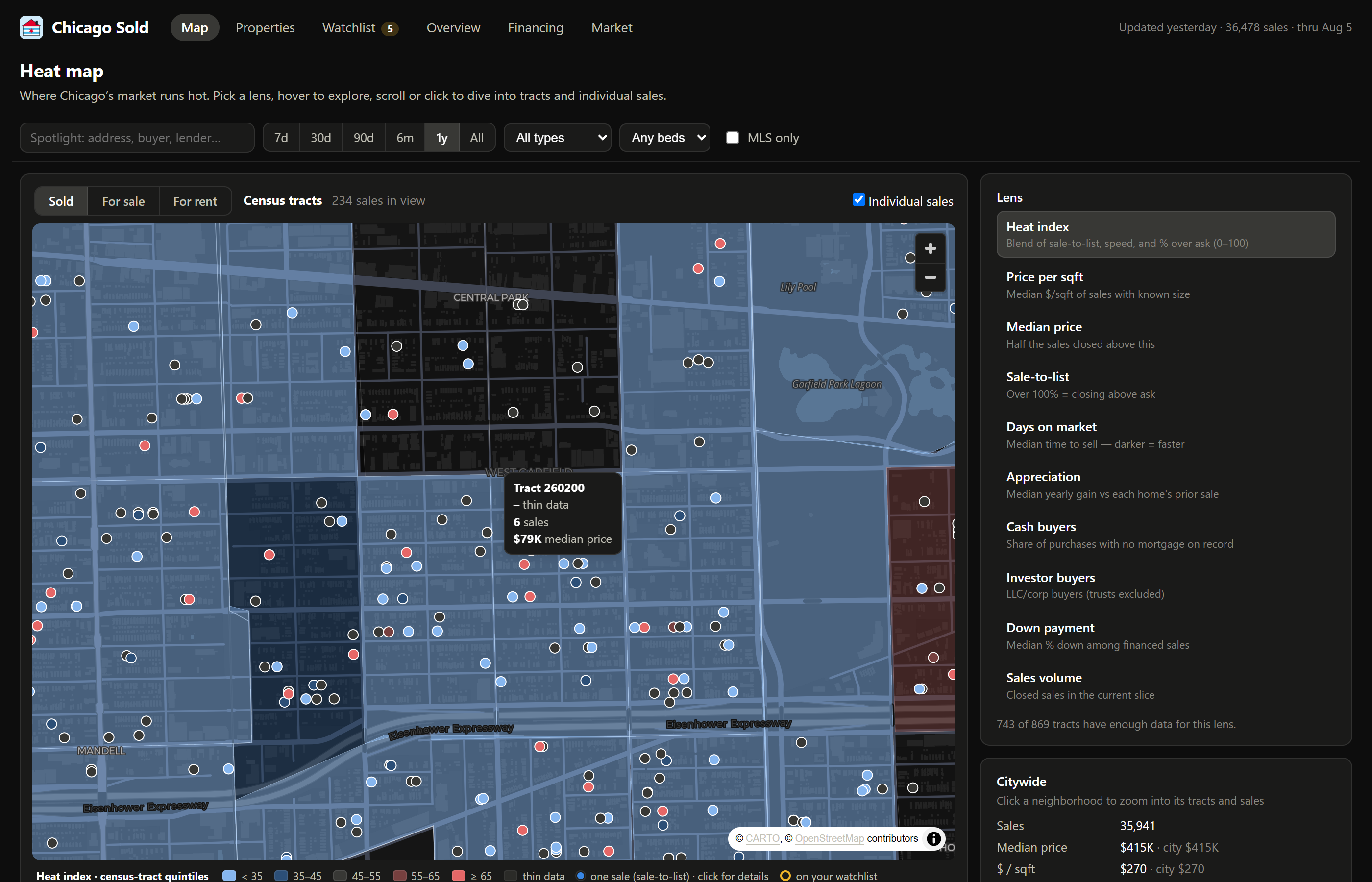Focus the Spotlight address search field
Screen dimensions: 1372x882
coord(137,138)
